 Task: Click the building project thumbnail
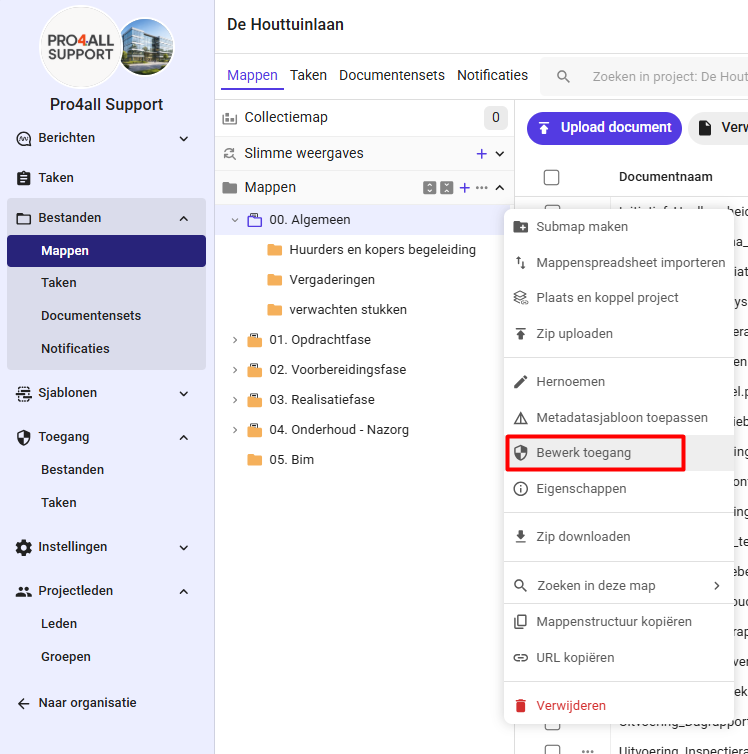146,47
